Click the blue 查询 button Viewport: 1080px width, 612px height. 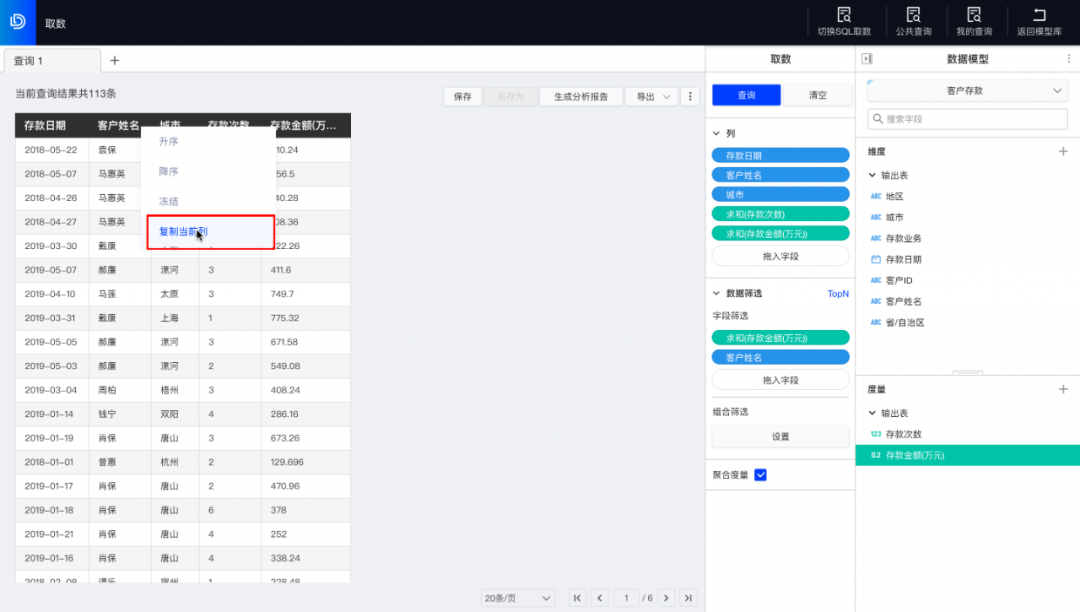pos(746,95)
